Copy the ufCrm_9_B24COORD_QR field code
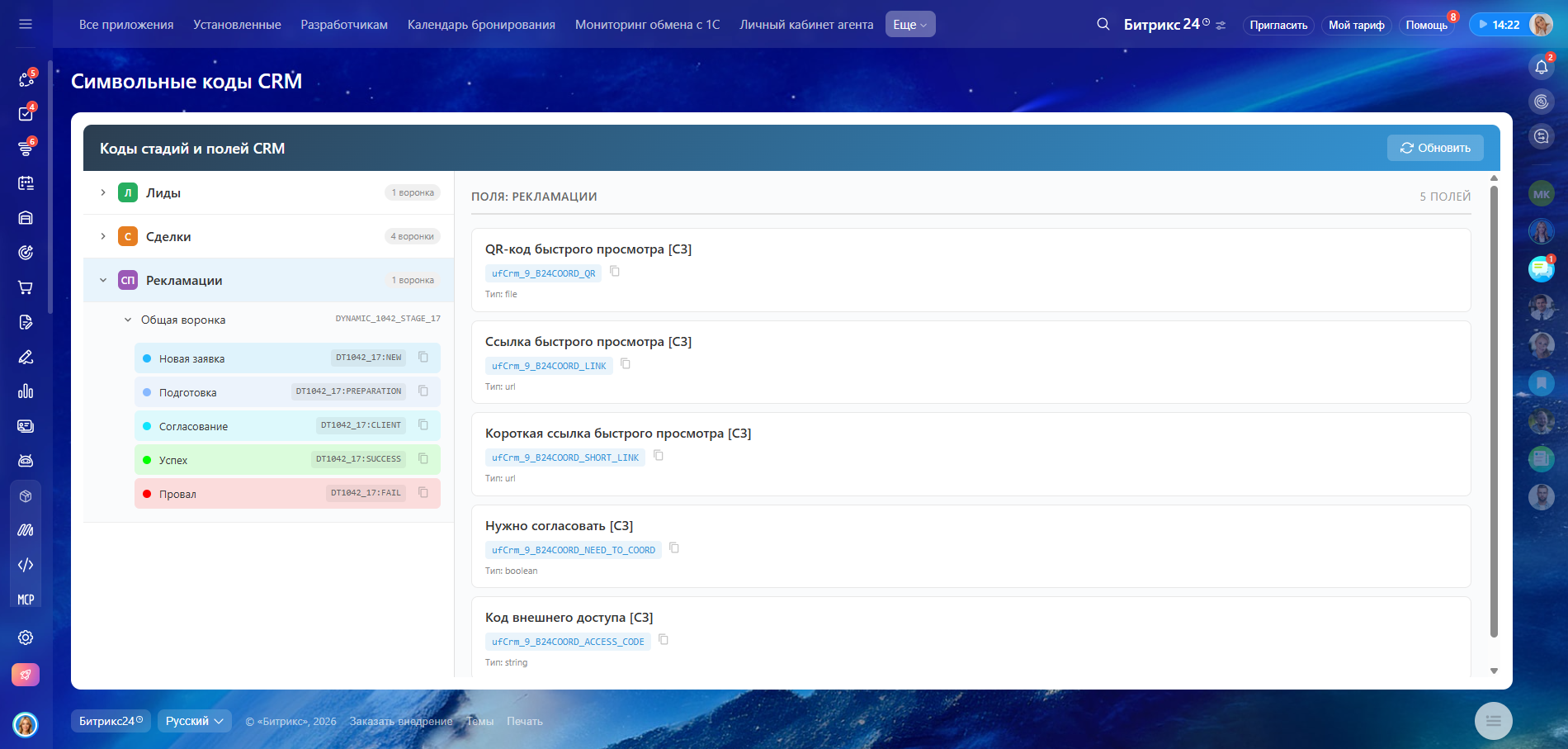The image size is (1568, 749). [x=615, y=272]
